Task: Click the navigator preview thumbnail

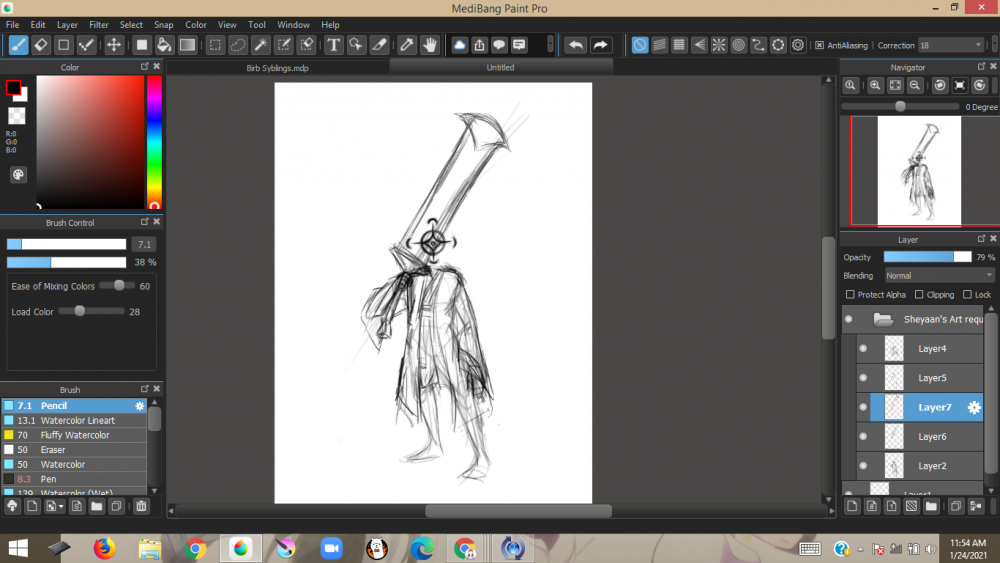Action: [x=919, y=171]
